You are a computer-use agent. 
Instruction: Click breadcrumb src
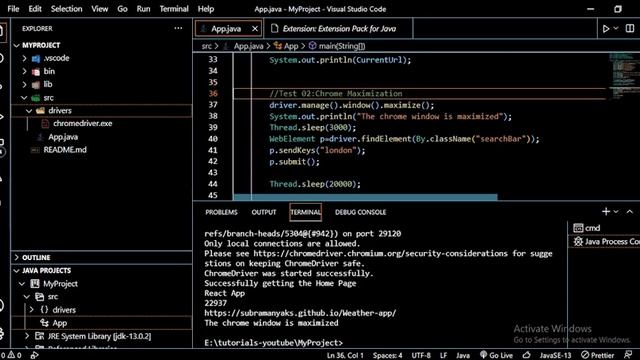tap(207, 46)
